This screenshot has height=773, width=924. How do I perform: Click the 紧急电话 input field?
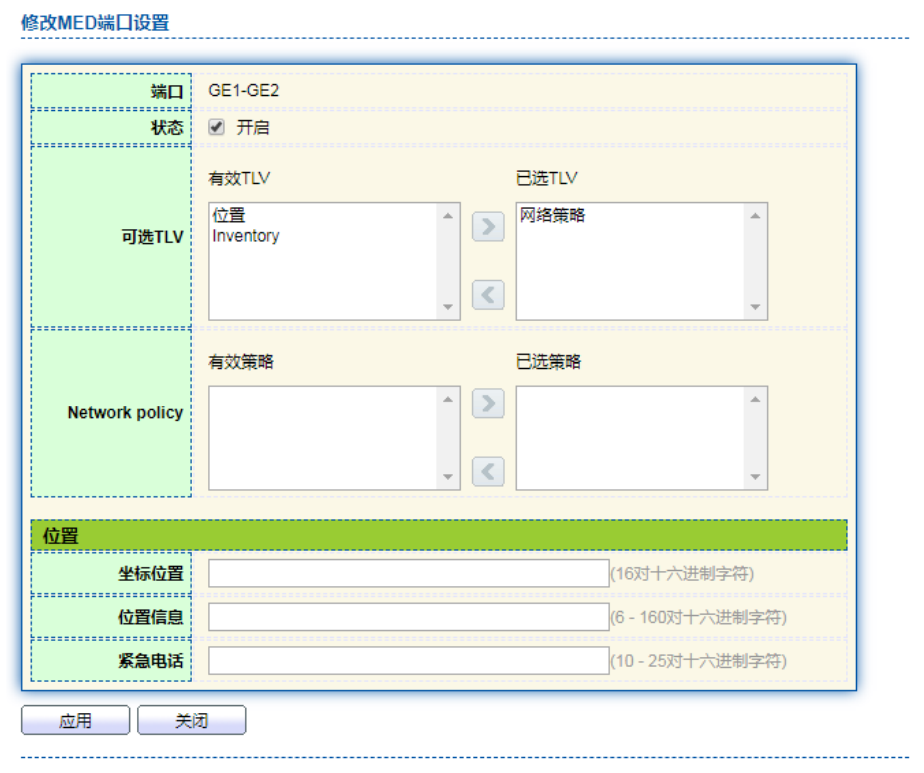[408, 660]
